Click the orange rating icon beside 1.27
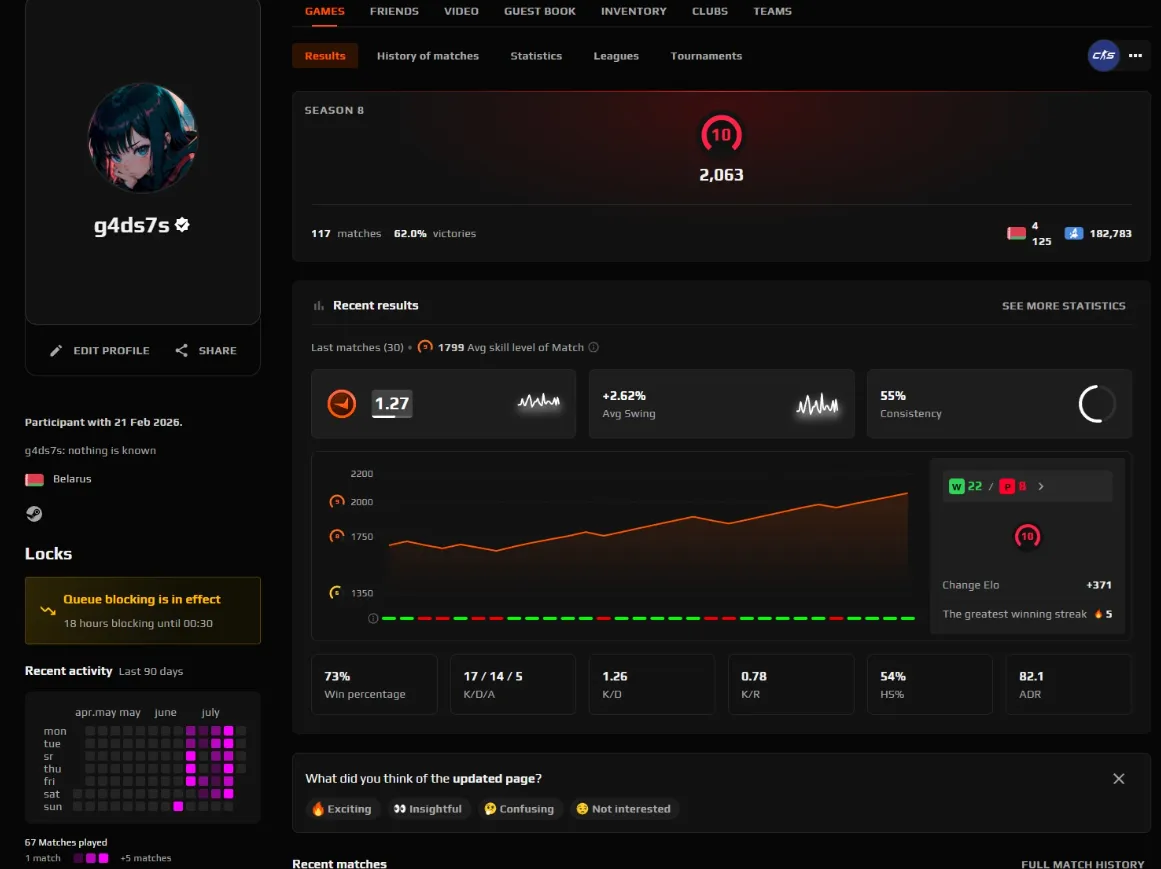1161x869 pixels. [x=341, y=404]
